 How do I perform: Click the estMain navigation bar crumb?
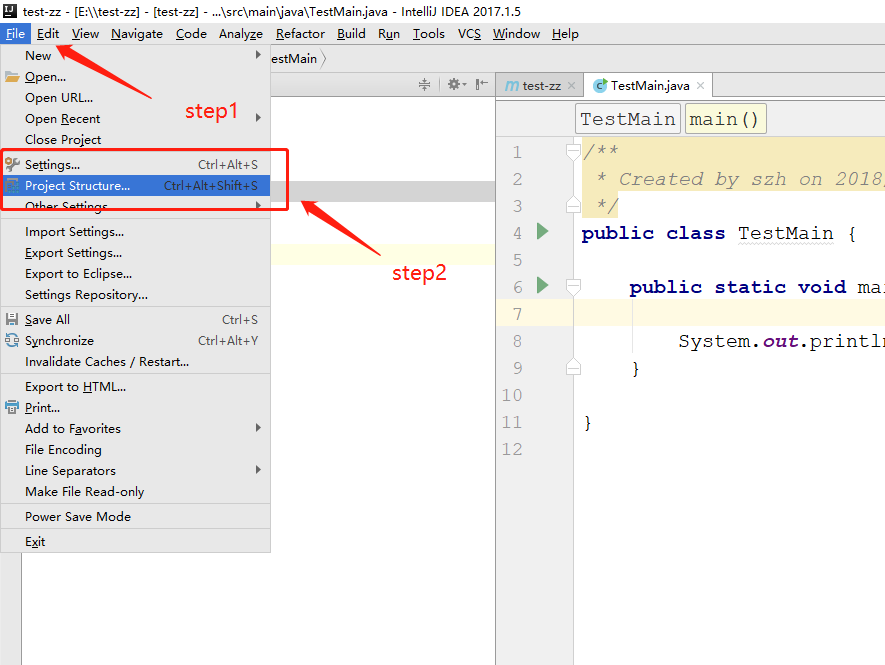click(293, 59)
